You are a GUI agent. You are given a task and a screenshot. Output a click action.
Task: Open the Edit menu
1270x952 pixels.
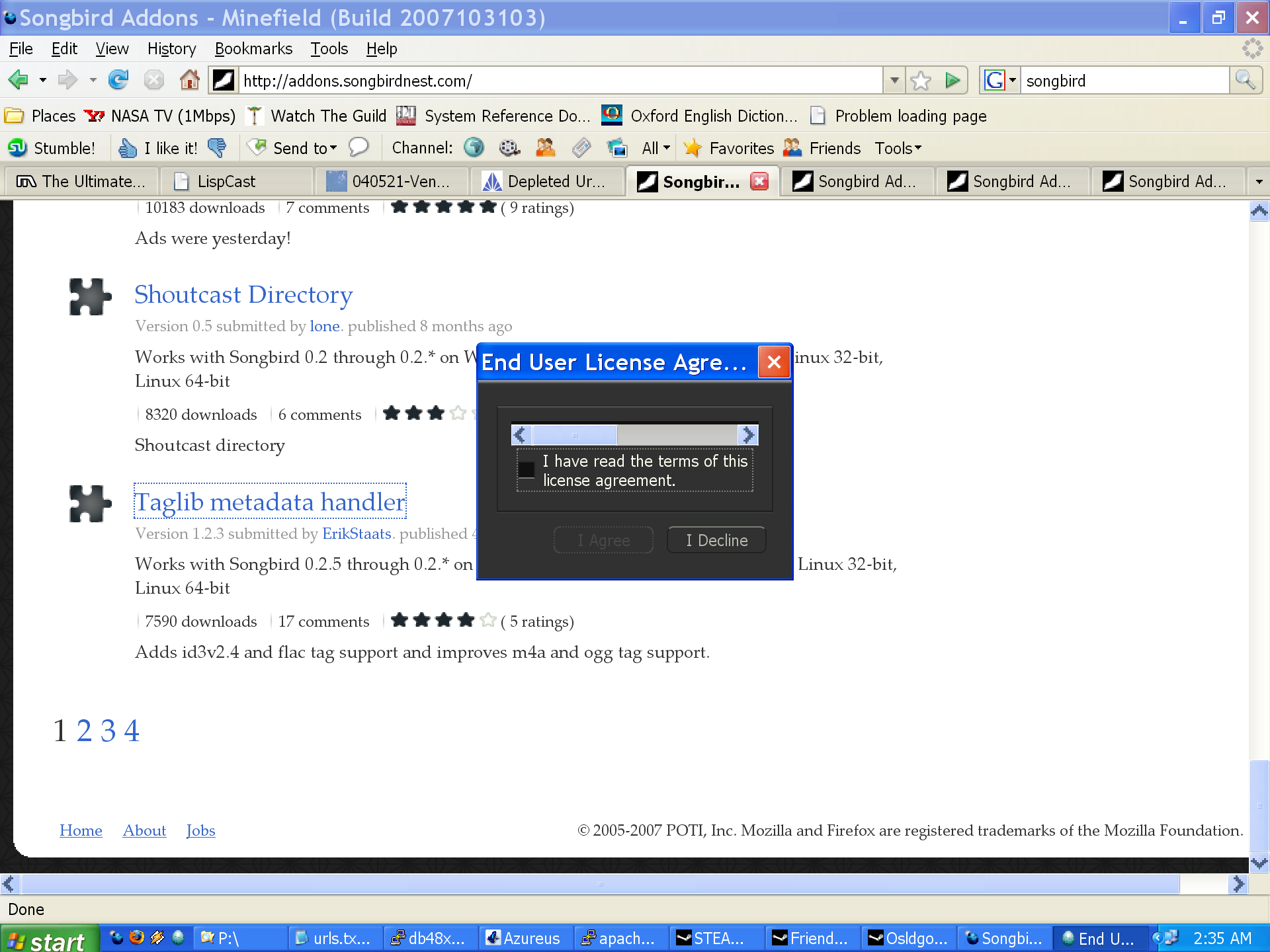[64, 49]
